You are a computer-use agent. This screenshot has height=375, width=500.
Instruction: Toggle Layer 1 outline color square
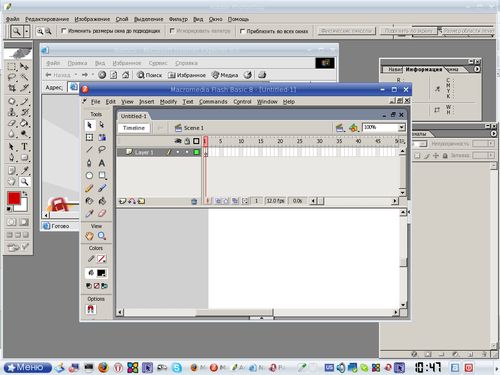196,152
